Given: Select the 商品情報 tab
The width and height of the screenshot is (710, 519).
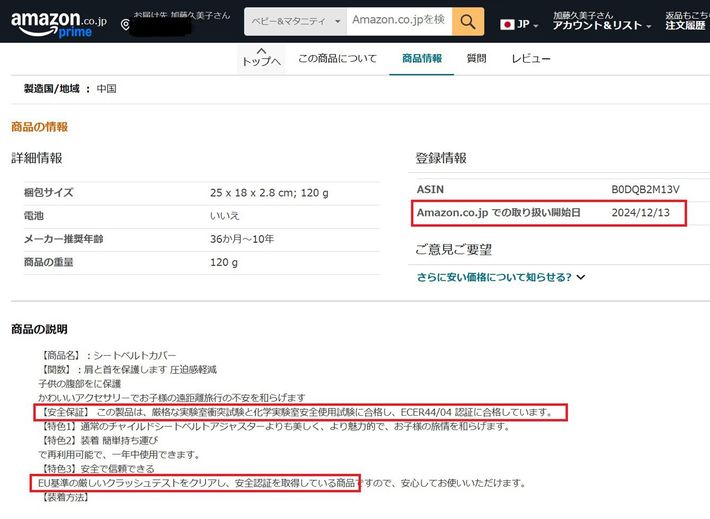Looking at the screenshot, I should (x=421, y=59).
